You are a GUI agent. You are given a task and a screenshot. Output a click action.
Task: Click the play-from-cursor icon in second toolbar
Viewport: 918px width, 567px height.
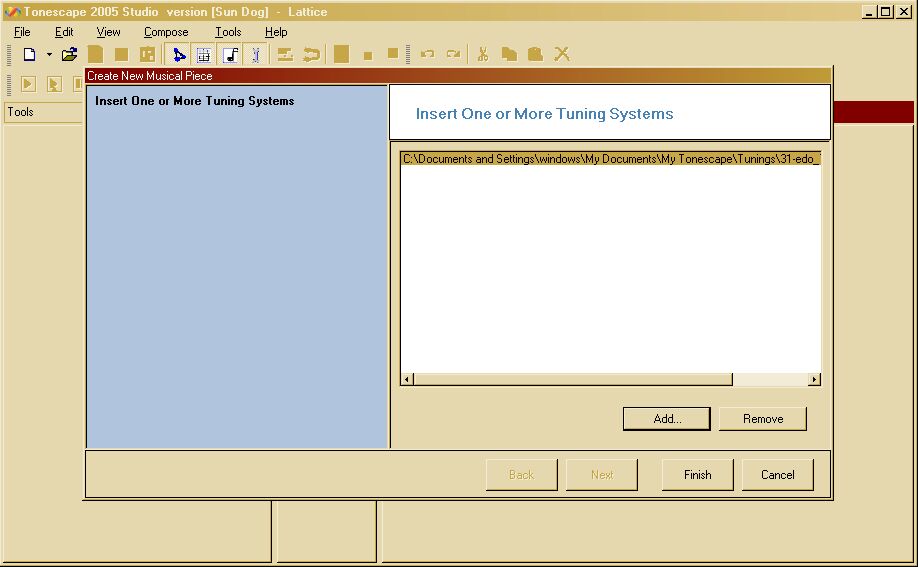click(x=53, y=84)
